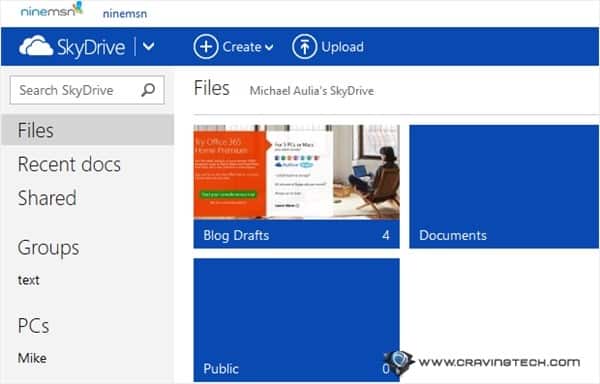The image size is (600, 384).
Task: Focus the Search SkyDrive input field
Action: click(x=87, y=90)
